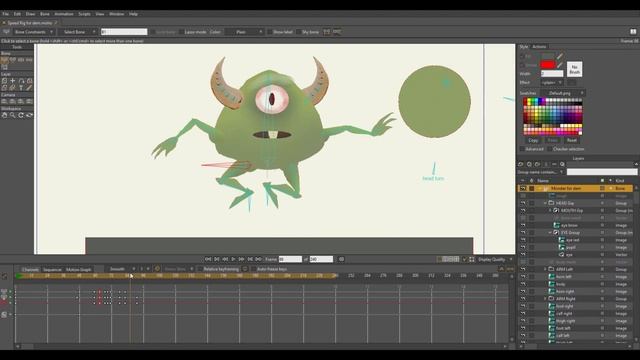The height and width of the screenshot is (360, 640).
Task: Open the Bone Constraints dropdown
Action: pyautogui.click(x=33, y=32)
